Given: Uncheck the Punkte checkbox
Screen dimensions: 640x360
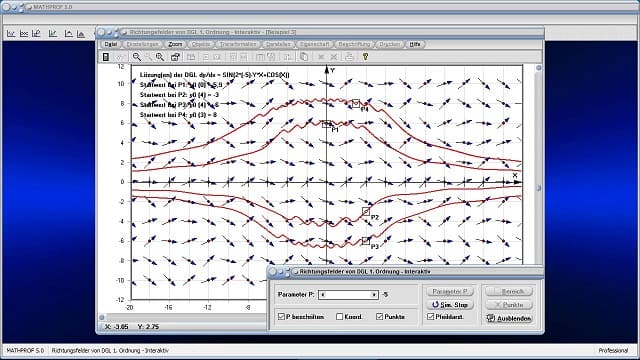Looking at the screenshot, I should click(x=380, y=316).
